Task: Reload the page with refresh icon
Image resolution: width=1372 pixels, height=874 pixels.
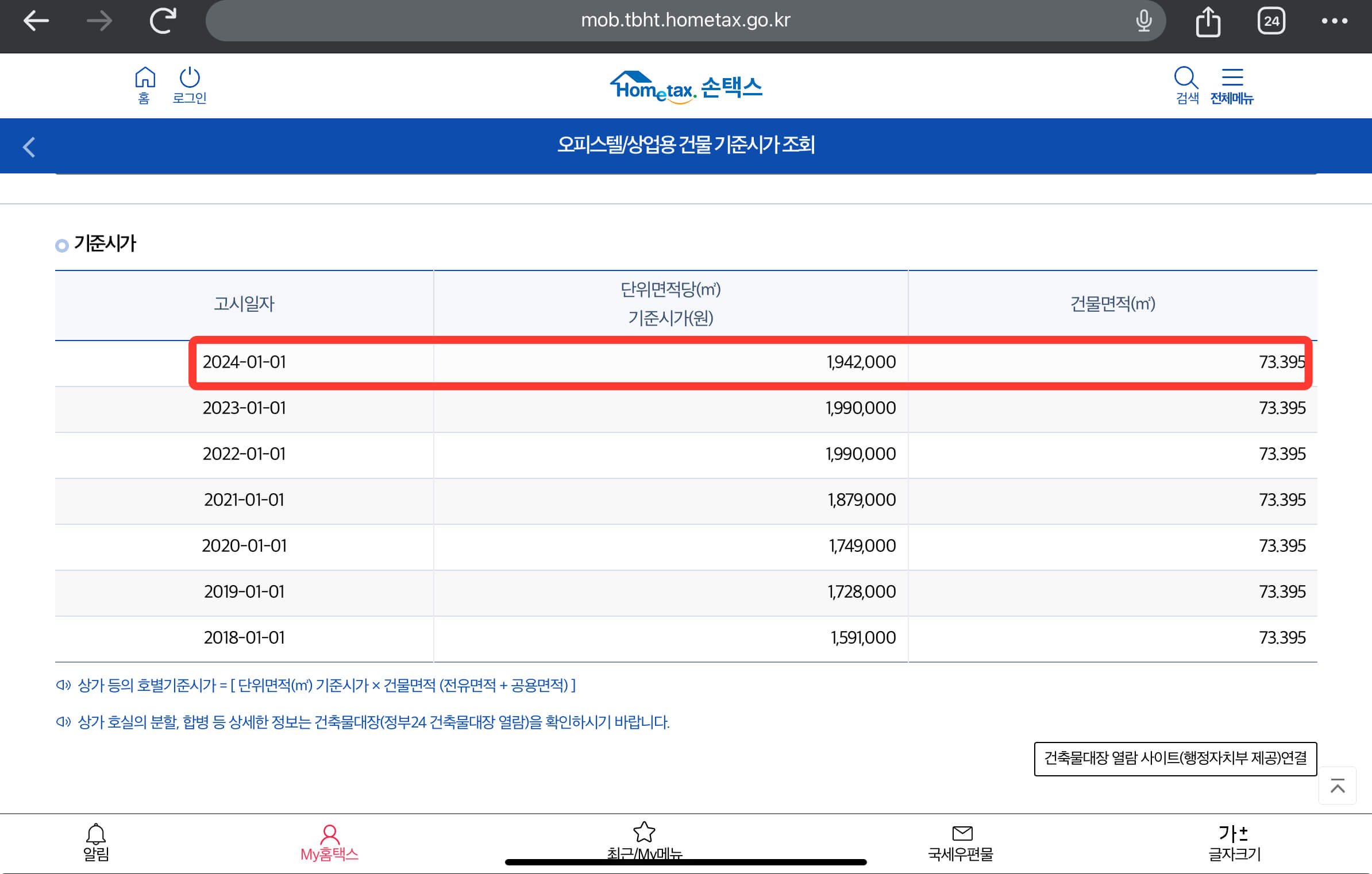Action: pyautogui.click(x=163, y=21)
